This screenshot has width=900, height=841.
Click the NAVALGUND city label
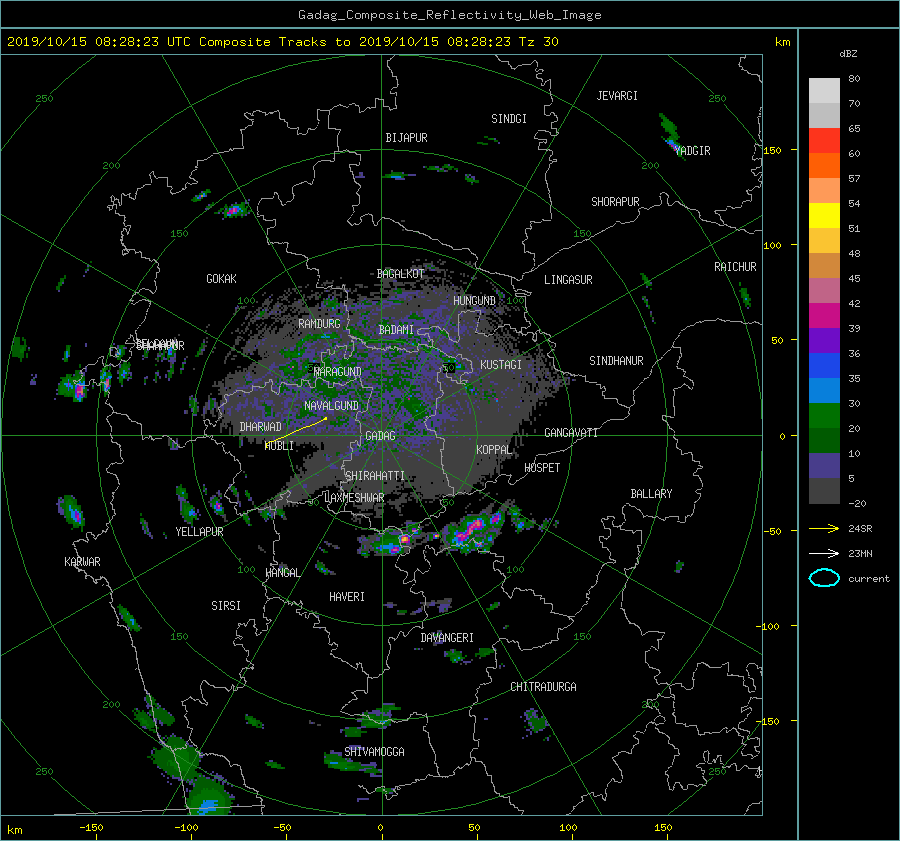[x=331, y=406]
